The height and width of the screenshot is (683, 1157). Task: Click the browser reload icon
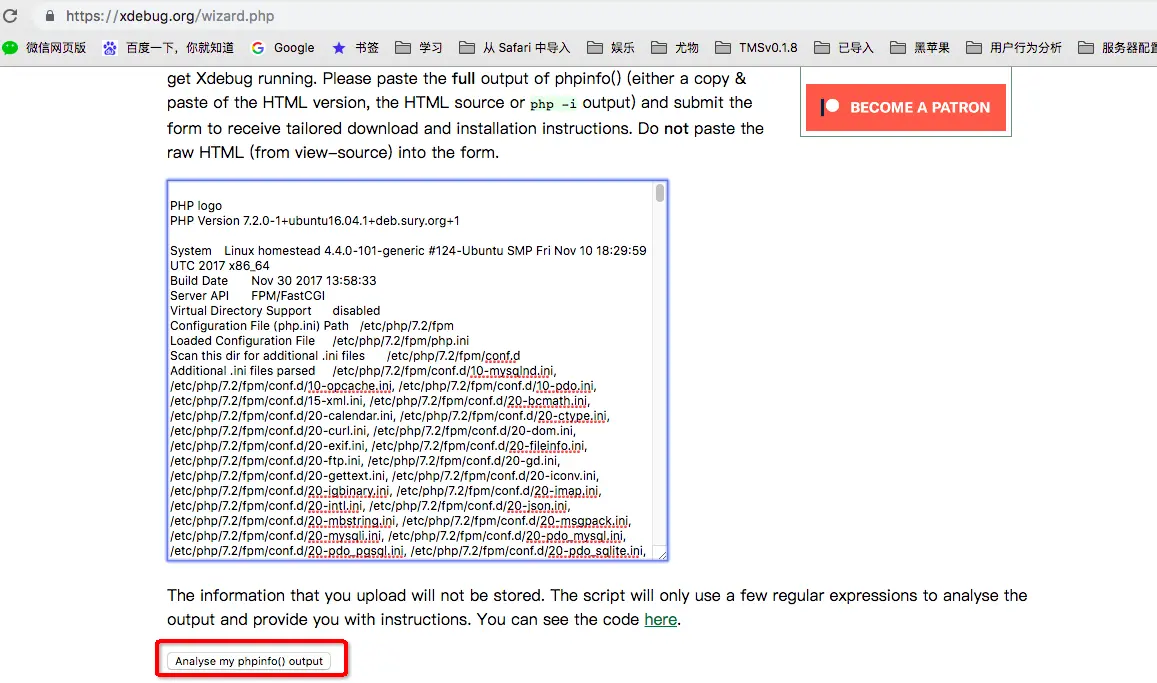tap(10, 15)
